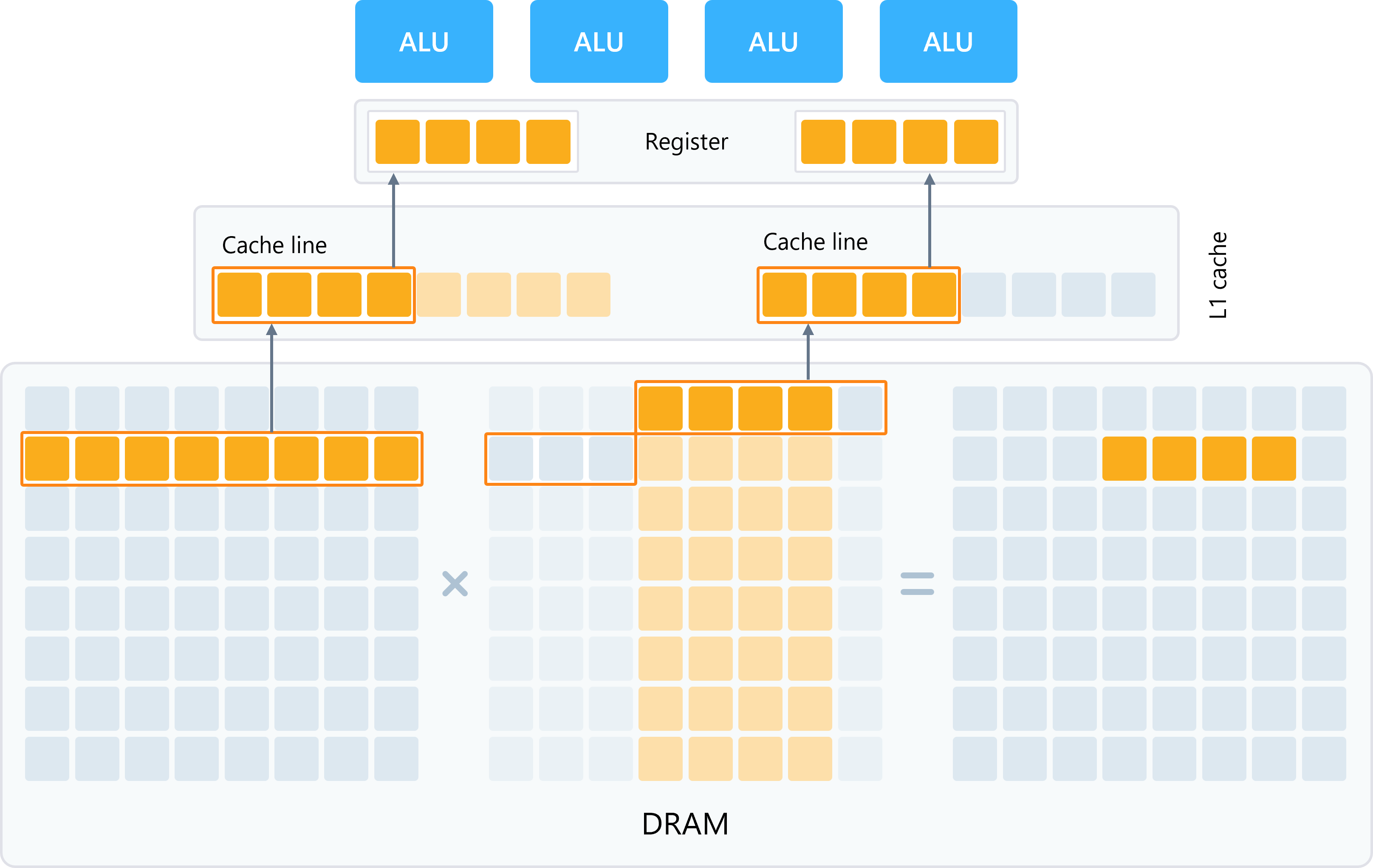
Task: Click first orange cell in result matrix
Action: point(1124,458)
